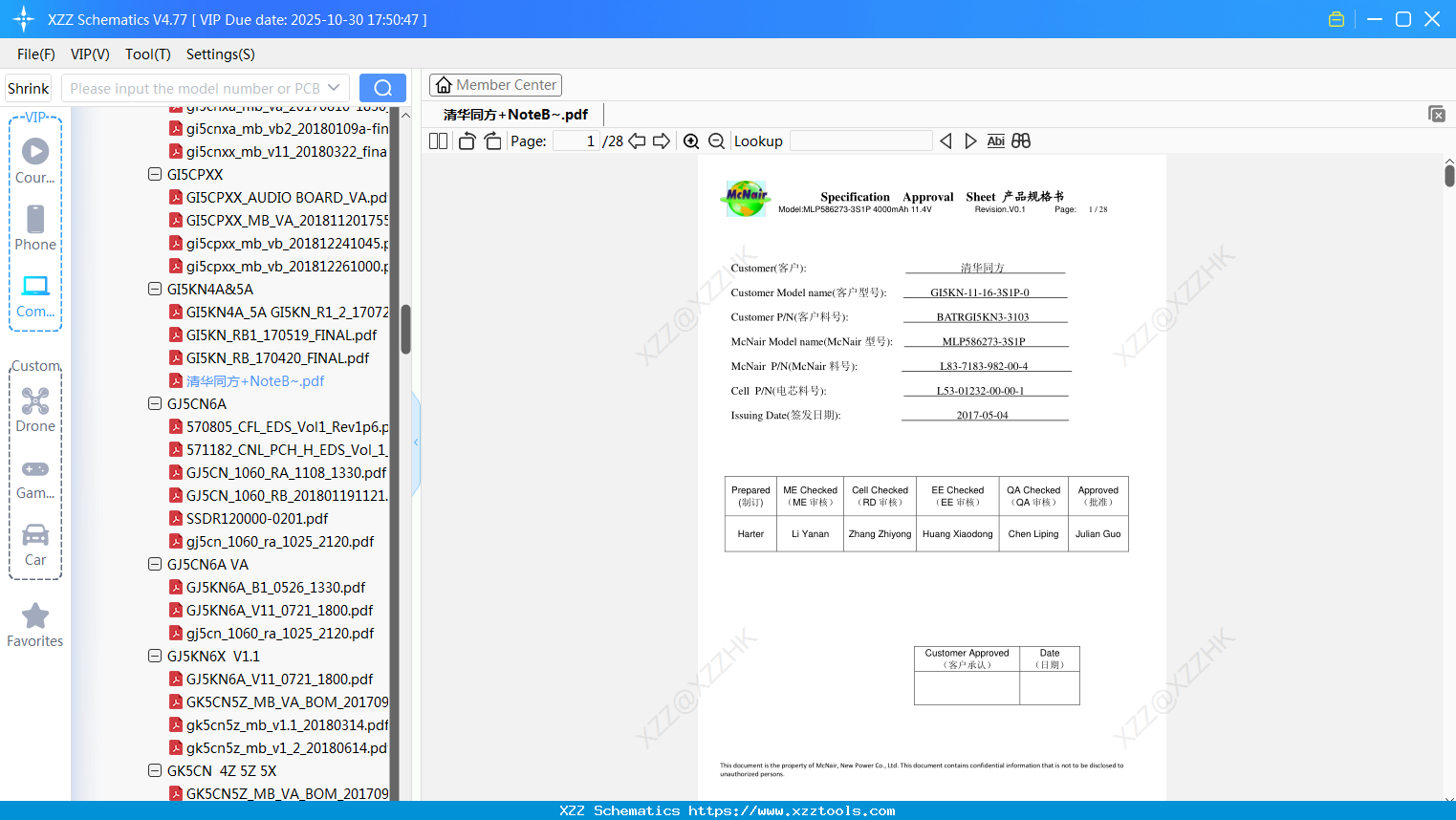This screenshot has height=820, width=1456.
Task: Open the VIP(V) menu
Action: click(x=90, y=54)
